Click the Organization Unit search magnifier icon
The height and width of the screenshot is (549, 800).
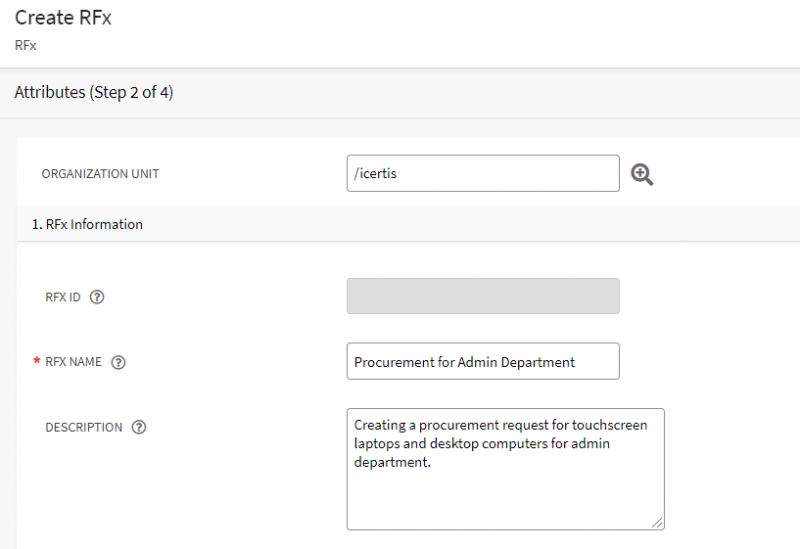pyautogui.click(x=642, y=174)
